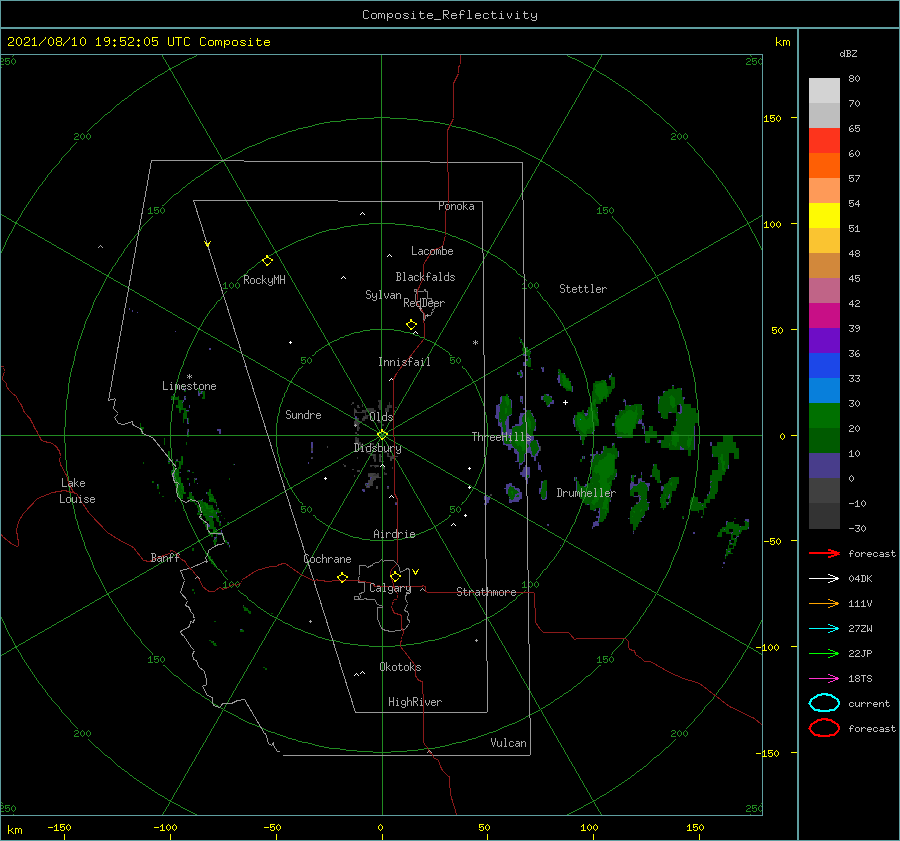Click the Strathmore label
Image resolution: width=900 pixels, height=841 pixels.
(x=486, y=592)
